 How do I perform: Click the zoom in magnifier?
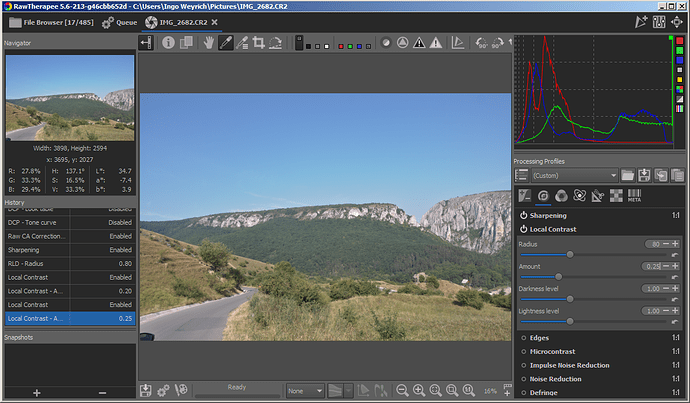pos(418,390)
